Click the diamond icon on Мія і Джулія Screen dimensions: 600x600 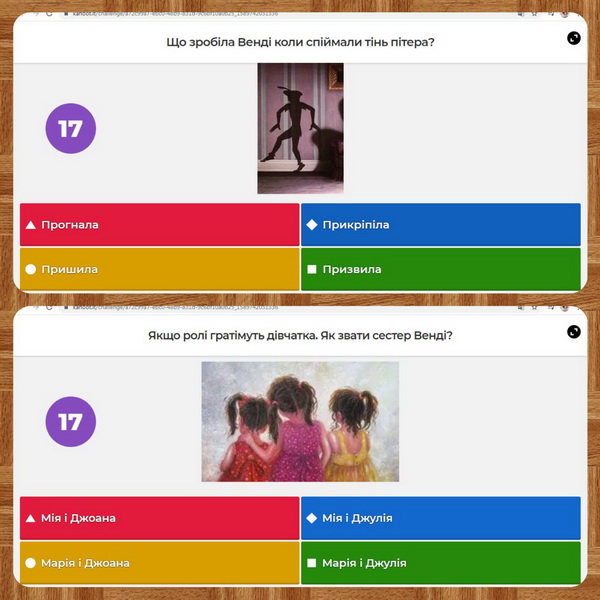312,518
